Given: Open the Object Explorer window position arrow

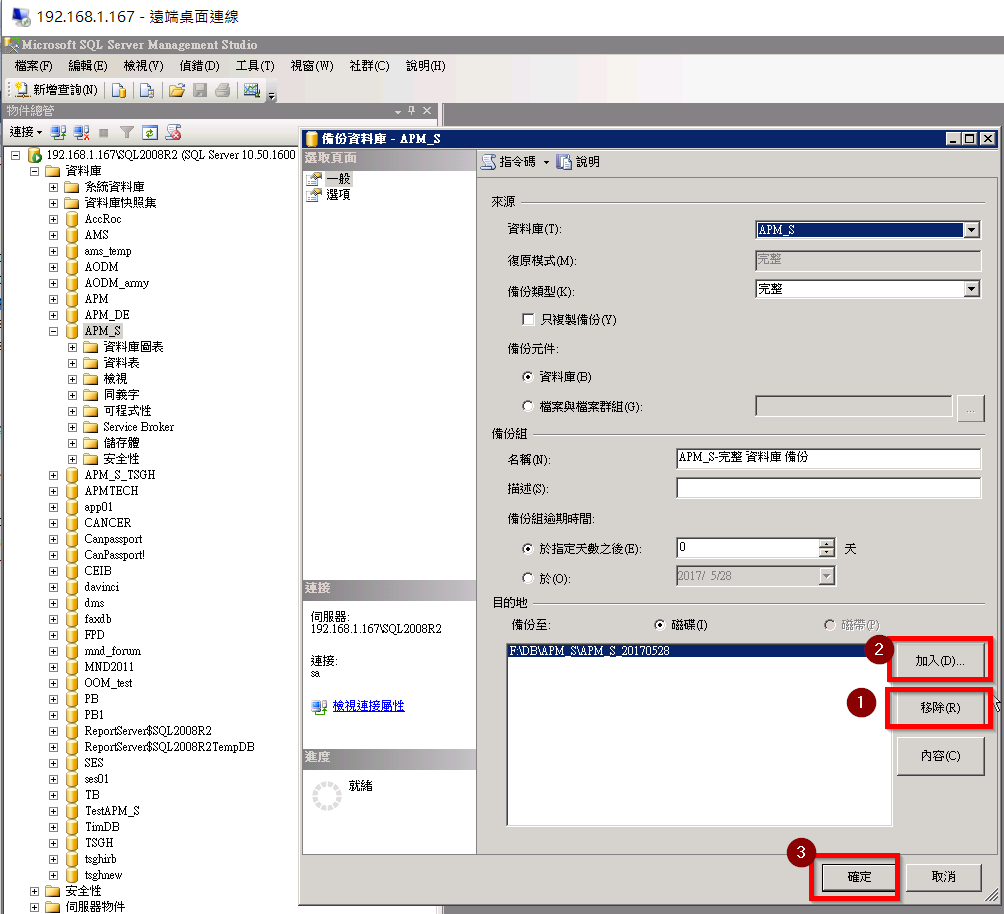Looking at the screenshot, I should (398, 111).
